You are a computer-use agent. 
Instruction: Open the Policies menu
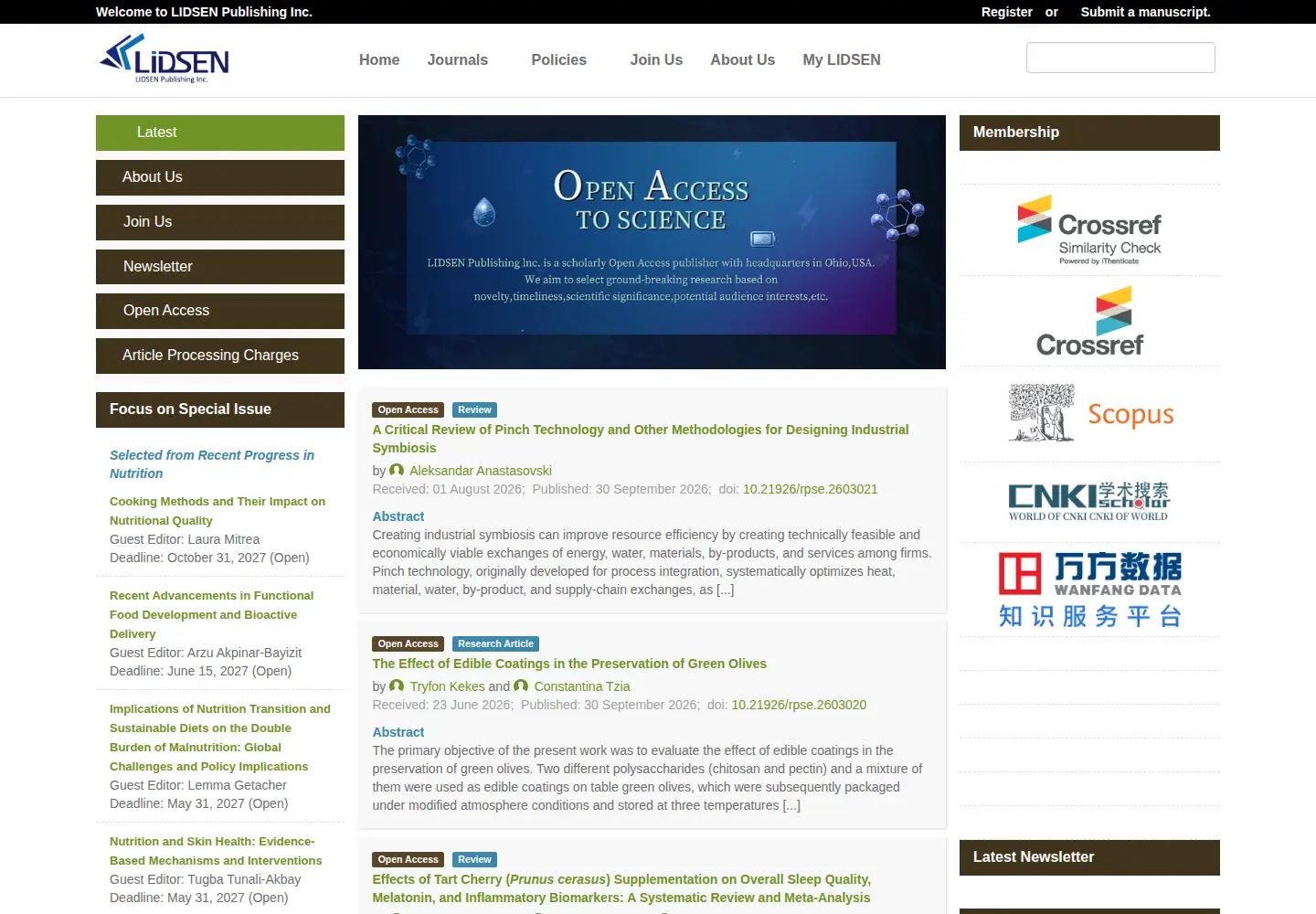[559, 59]
